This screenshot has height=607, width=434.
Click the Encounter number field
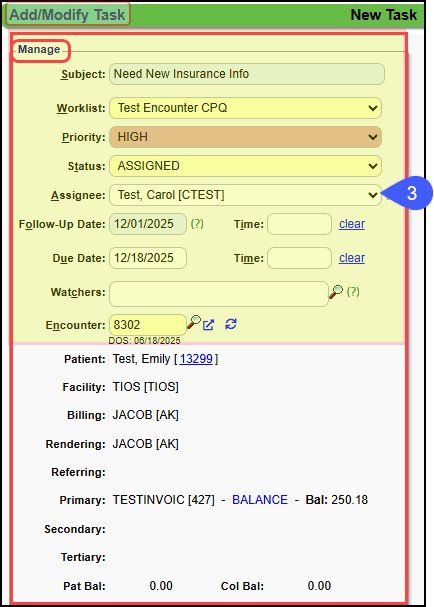tap(148, 325)
